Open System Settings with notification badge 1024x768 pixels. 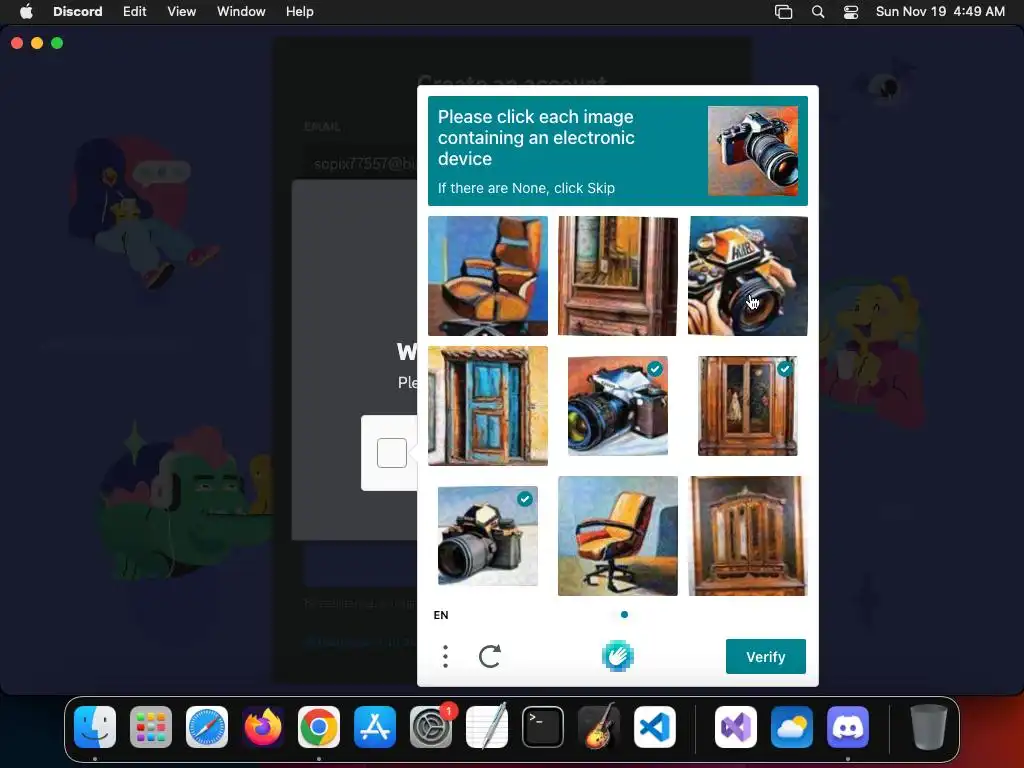pos(431,727)
